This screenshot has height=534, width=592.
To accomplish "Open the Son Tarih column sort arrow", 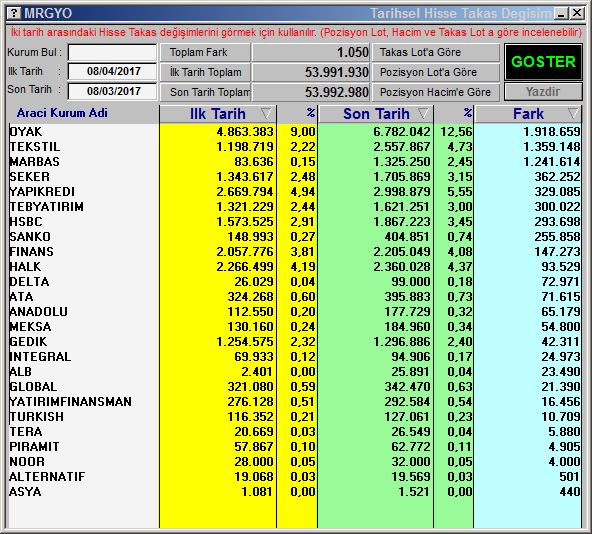I will tap(423, 113).
